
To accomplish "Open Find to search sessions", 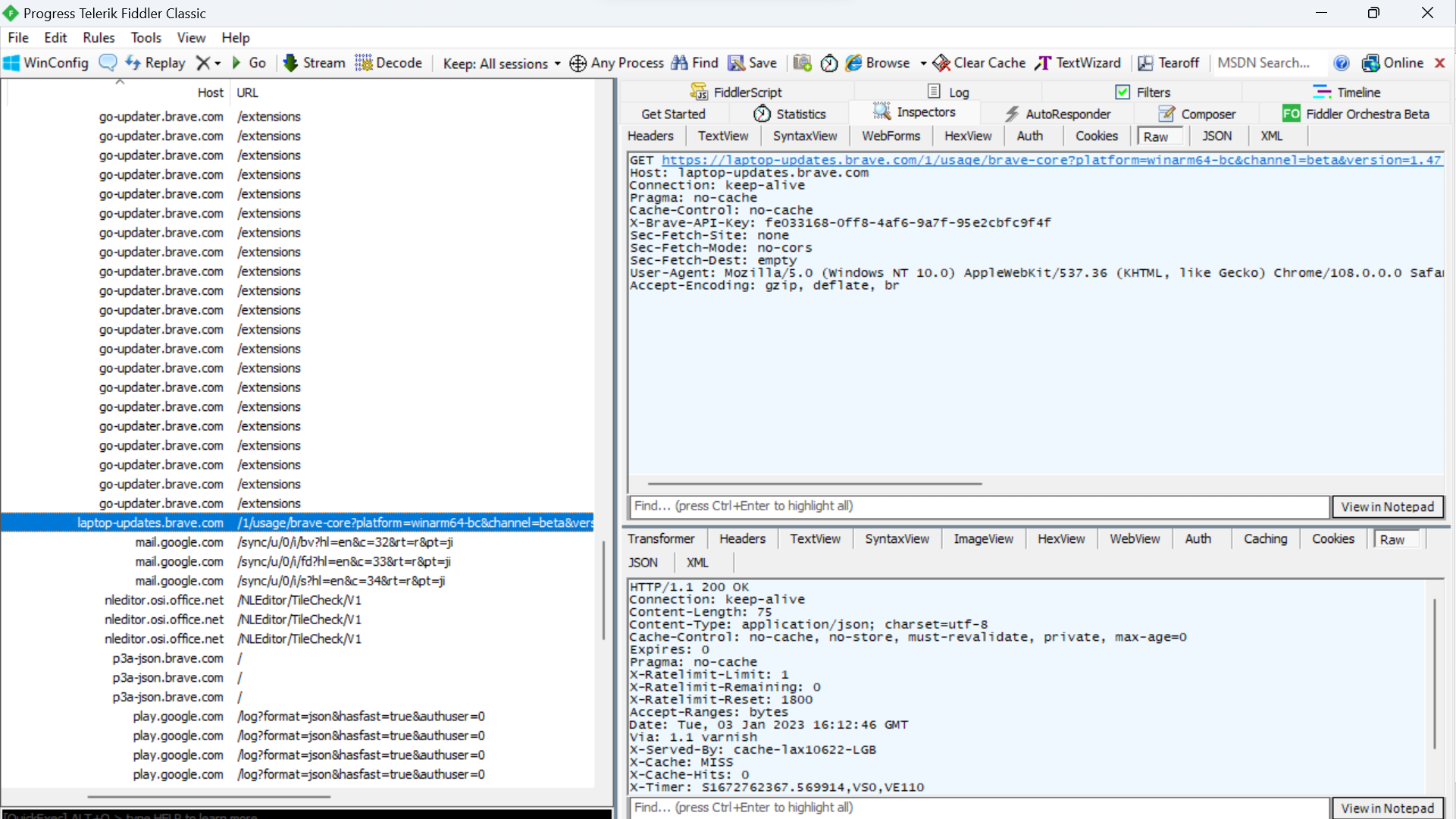I will coord(694,63).
